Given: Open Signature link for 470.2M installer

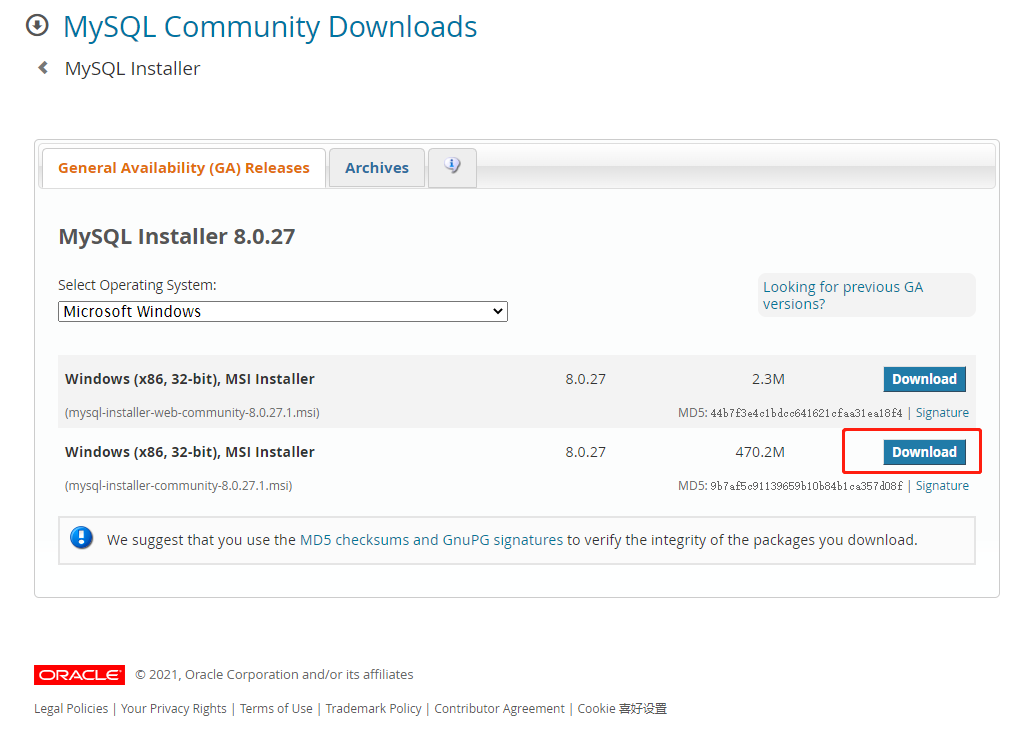Looking at the screenshot, I should tap(942, 485).
